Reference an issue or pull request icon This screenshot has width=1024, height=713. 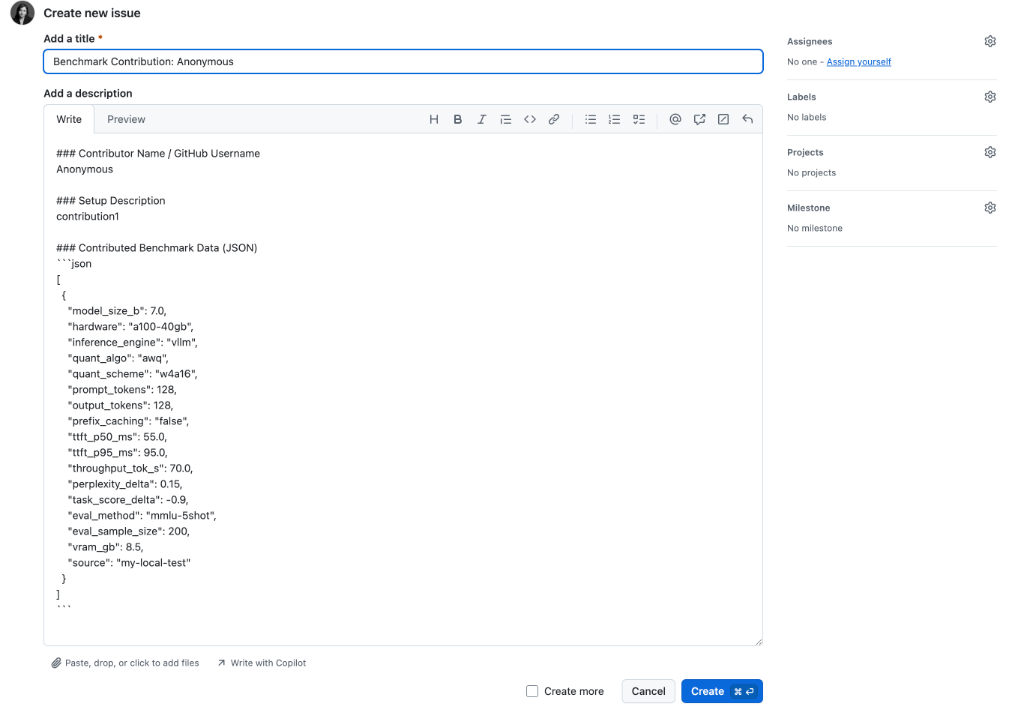[x=699, y=119]
